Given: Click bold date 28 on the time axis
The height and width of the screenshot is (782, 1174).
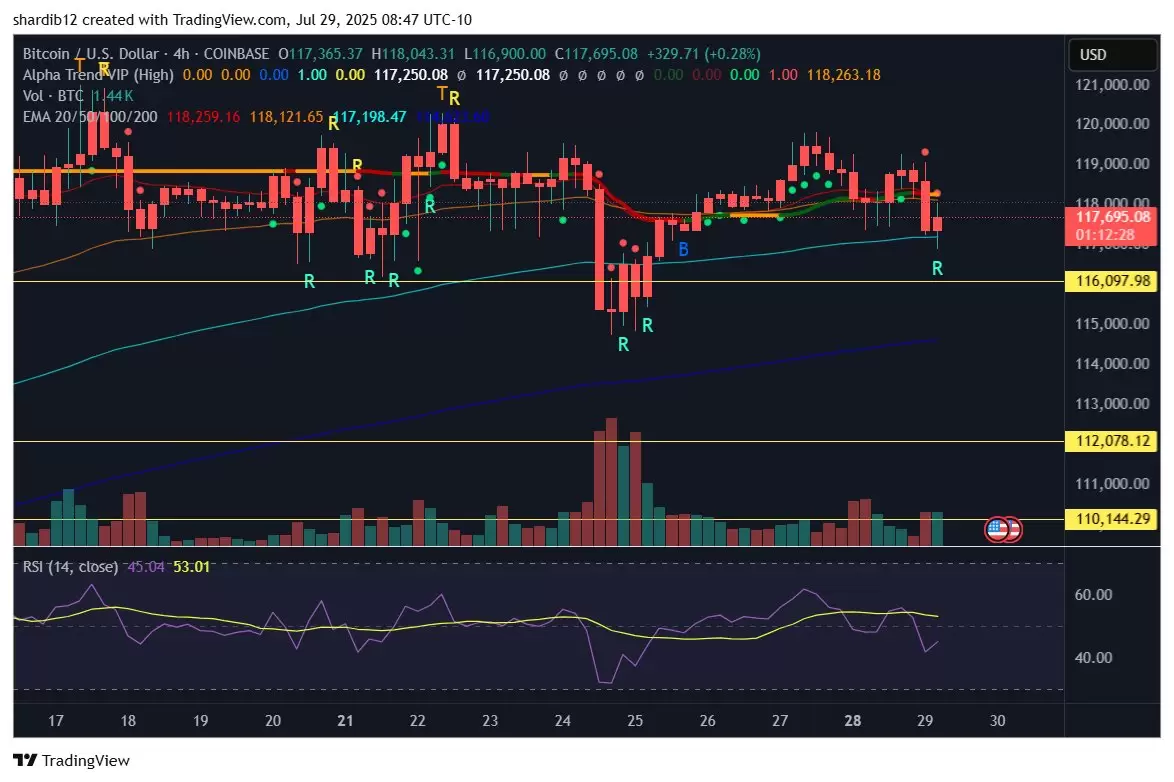Looking at the screenshot, I should coord(853,721).
